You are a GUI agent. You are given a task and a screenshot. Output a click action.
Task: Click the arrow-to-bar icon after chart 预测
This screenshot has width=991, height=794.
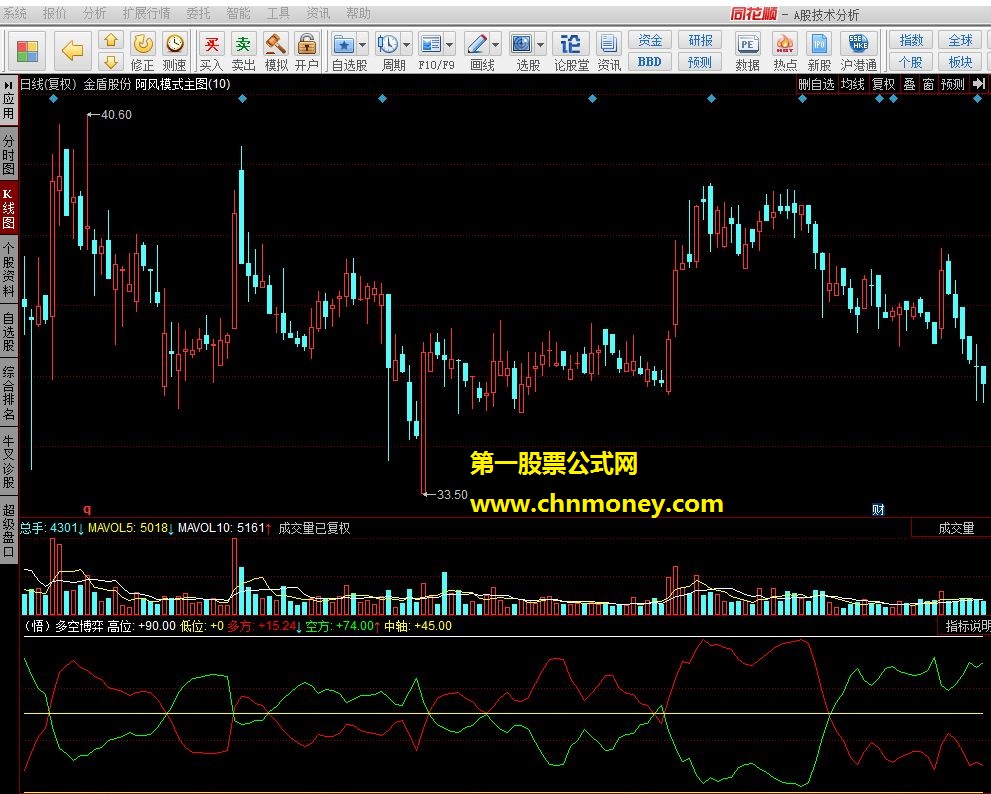[979, 84]
